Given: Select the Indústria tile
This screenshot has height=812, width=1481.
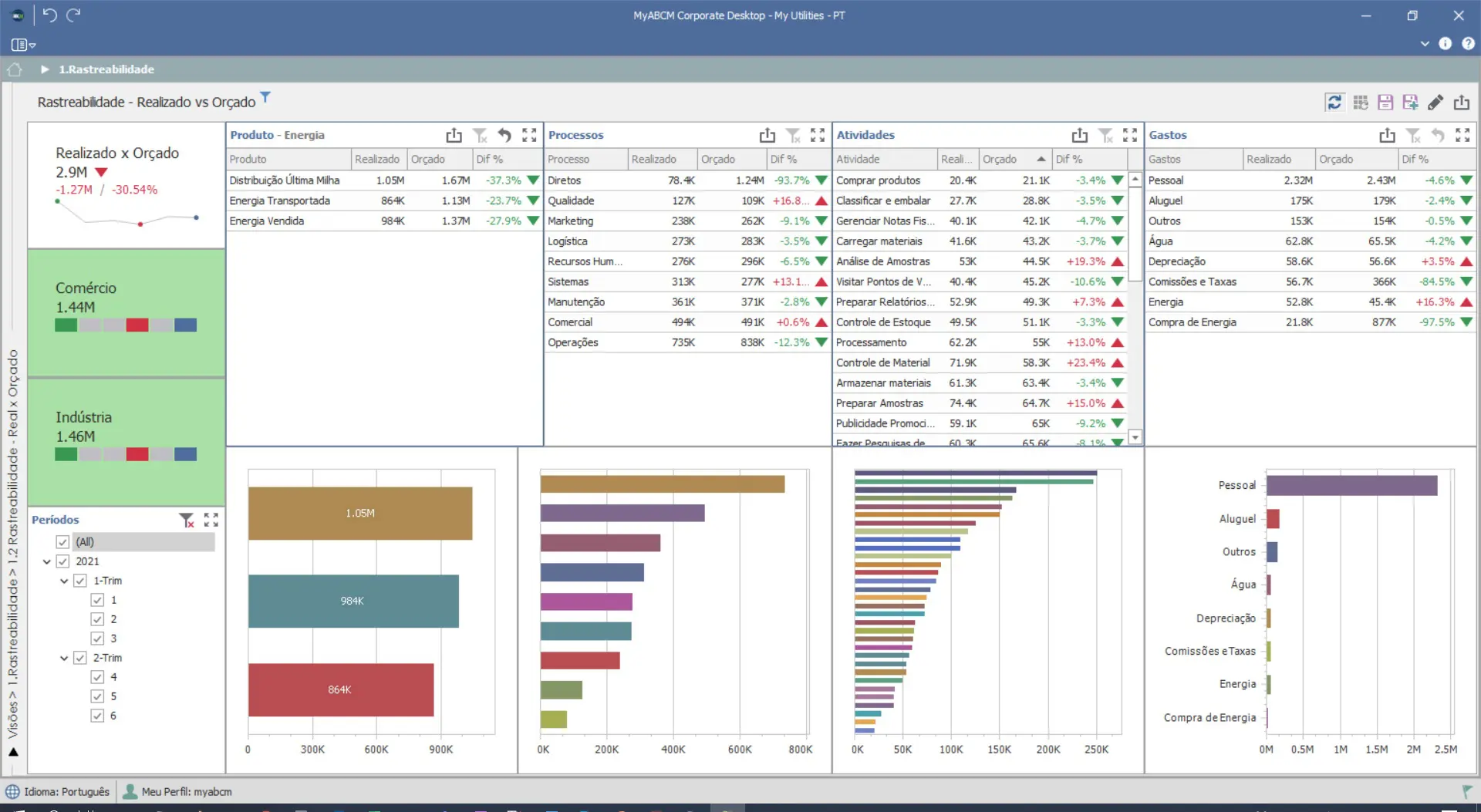Looking at the screenshot, I should (127, 441).
